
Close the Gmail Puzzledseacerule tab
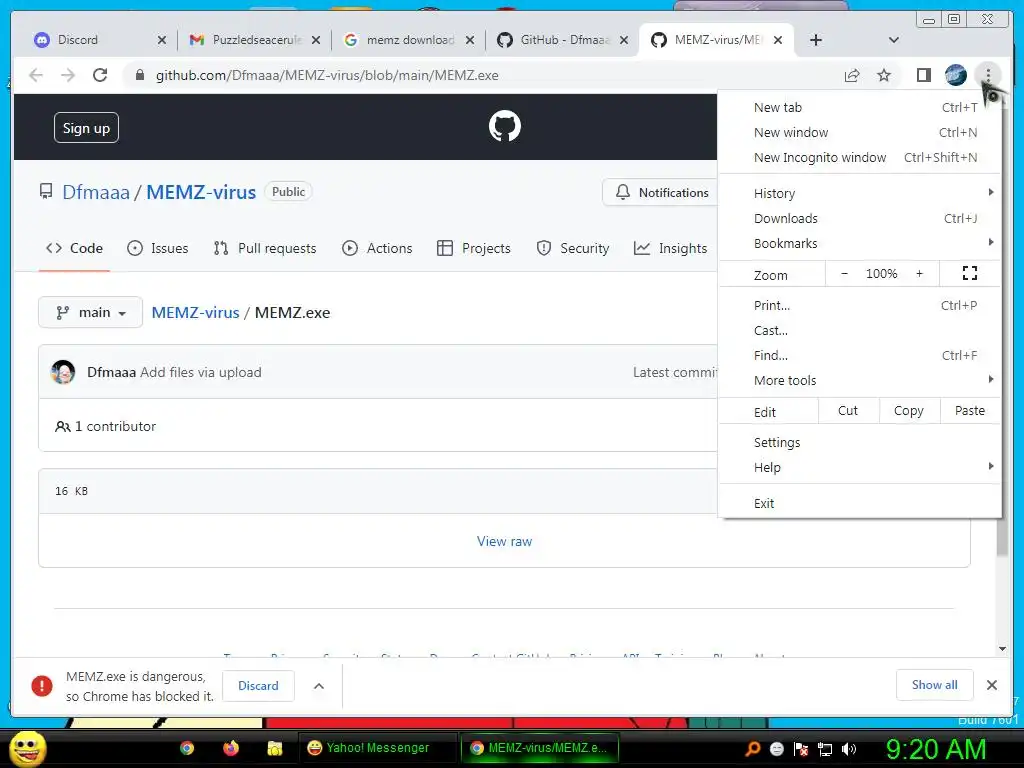pyautogui.click(x=316, y=40)
